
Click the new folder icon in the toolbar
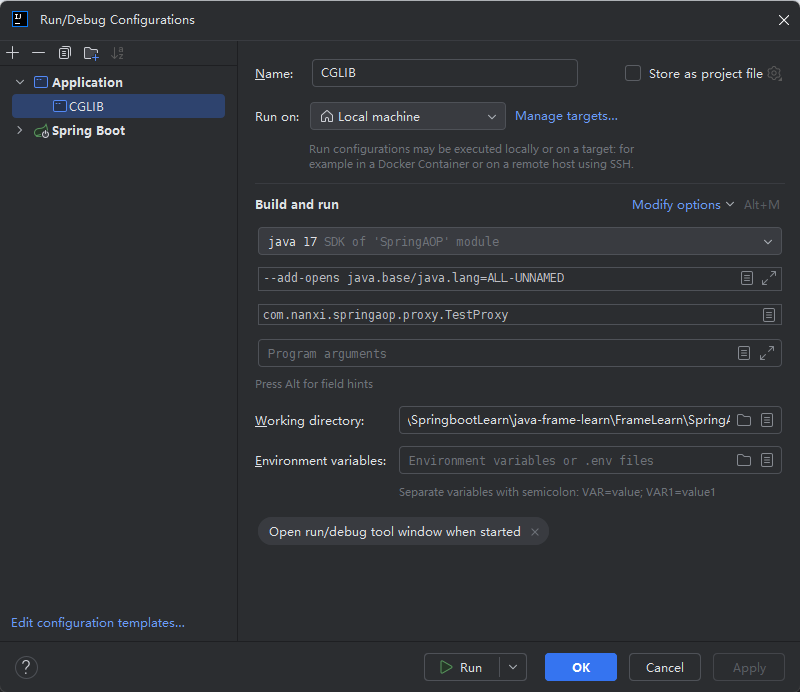(x=91, y=53)
